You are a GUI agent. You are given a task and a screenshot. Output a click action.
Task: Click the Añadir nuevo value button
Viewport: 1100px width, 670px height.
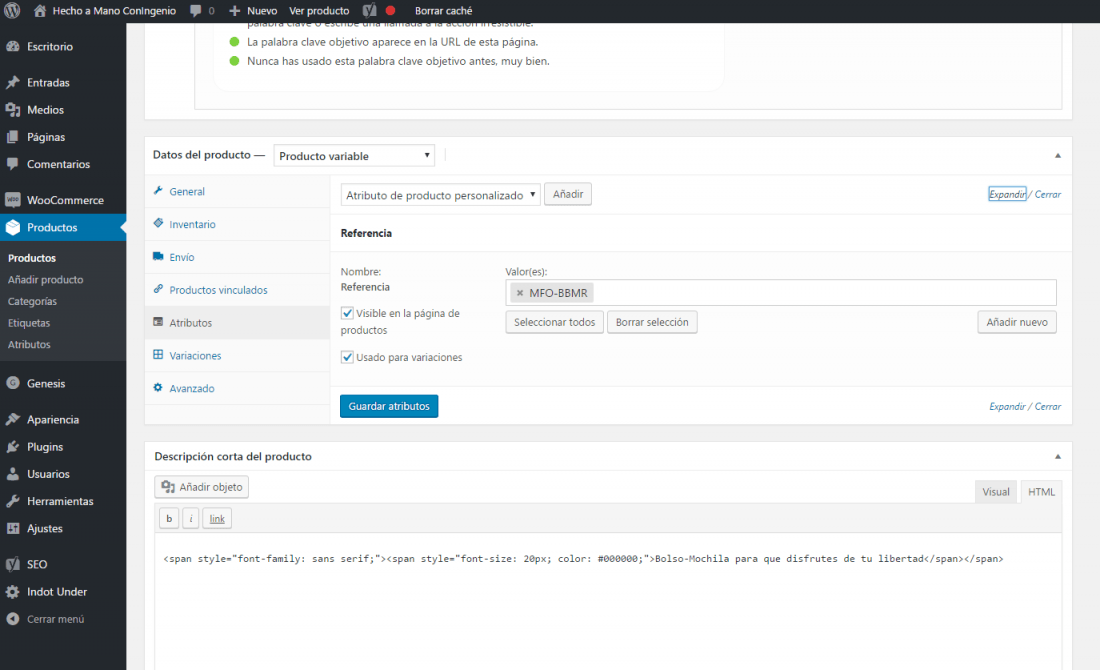(x=1017, y=322)
